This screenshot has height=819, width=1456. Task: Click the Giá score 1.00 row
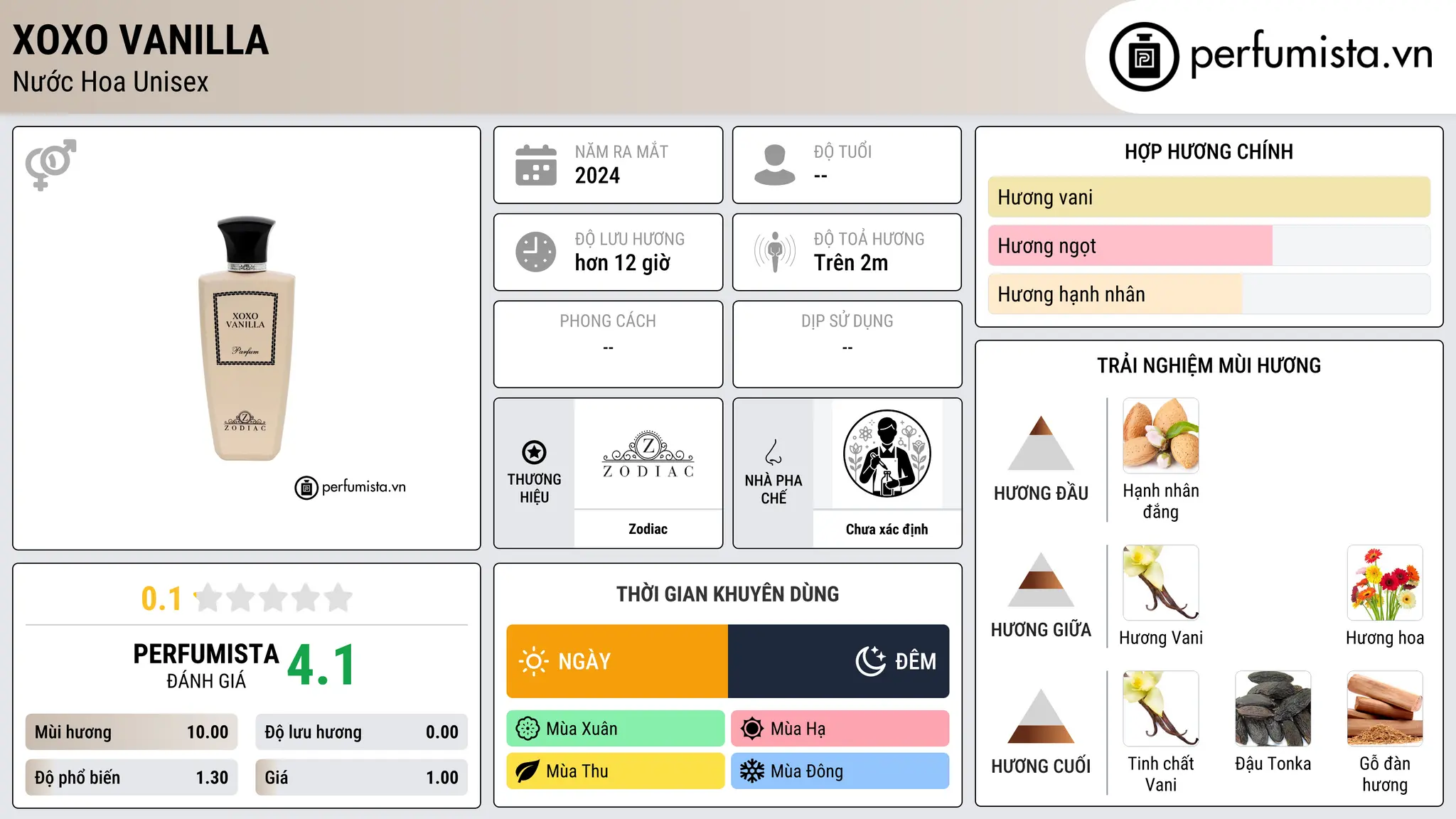[362, 778]
